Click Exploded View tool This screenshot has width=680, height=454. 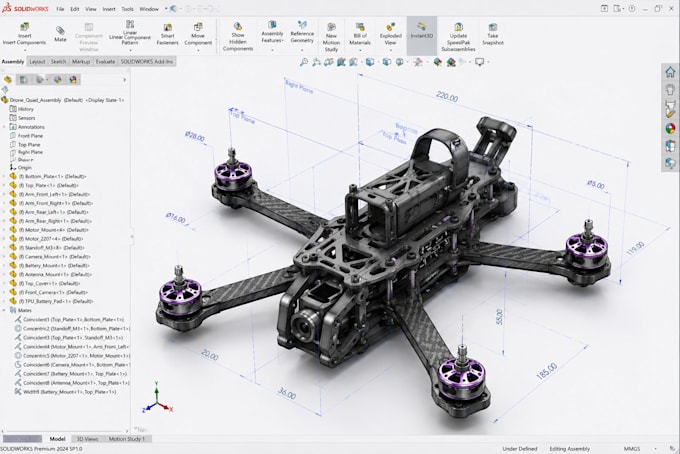point(390,34)
